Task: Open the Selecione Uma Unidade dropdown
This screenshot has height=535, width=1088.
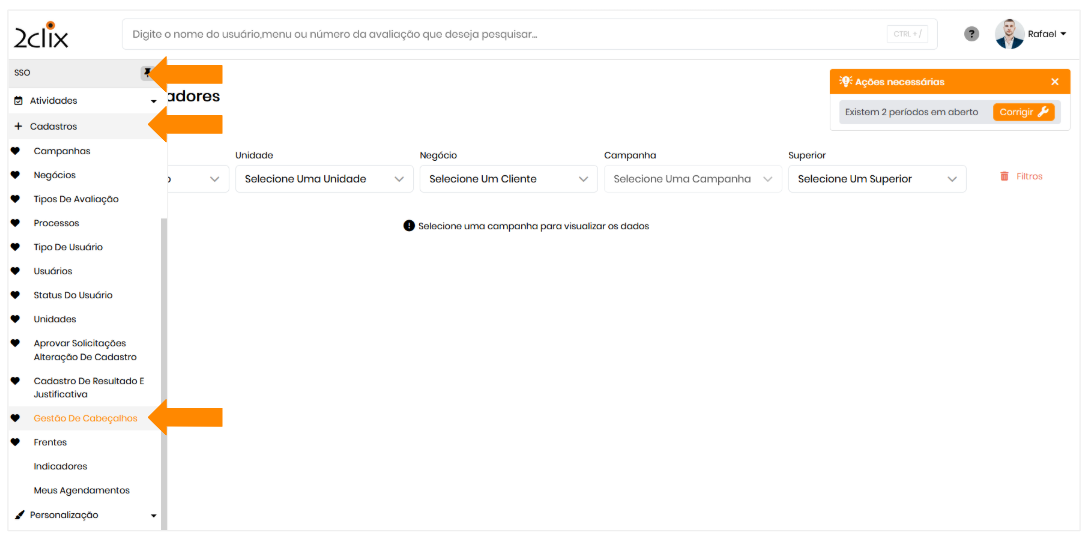Action: tap(323, 179)
